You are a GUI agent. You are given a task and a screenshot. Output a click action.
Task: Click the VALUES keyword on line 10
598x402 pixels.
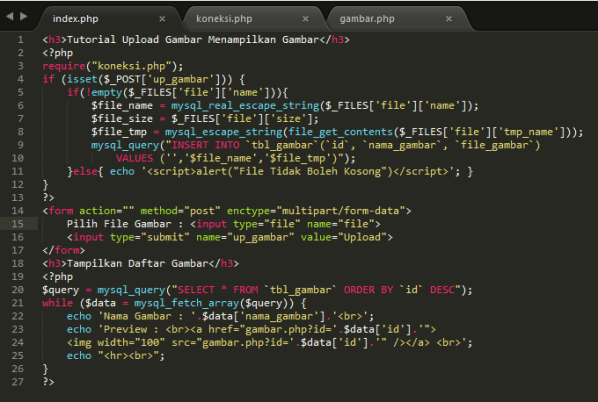click(x=135, y=158)
